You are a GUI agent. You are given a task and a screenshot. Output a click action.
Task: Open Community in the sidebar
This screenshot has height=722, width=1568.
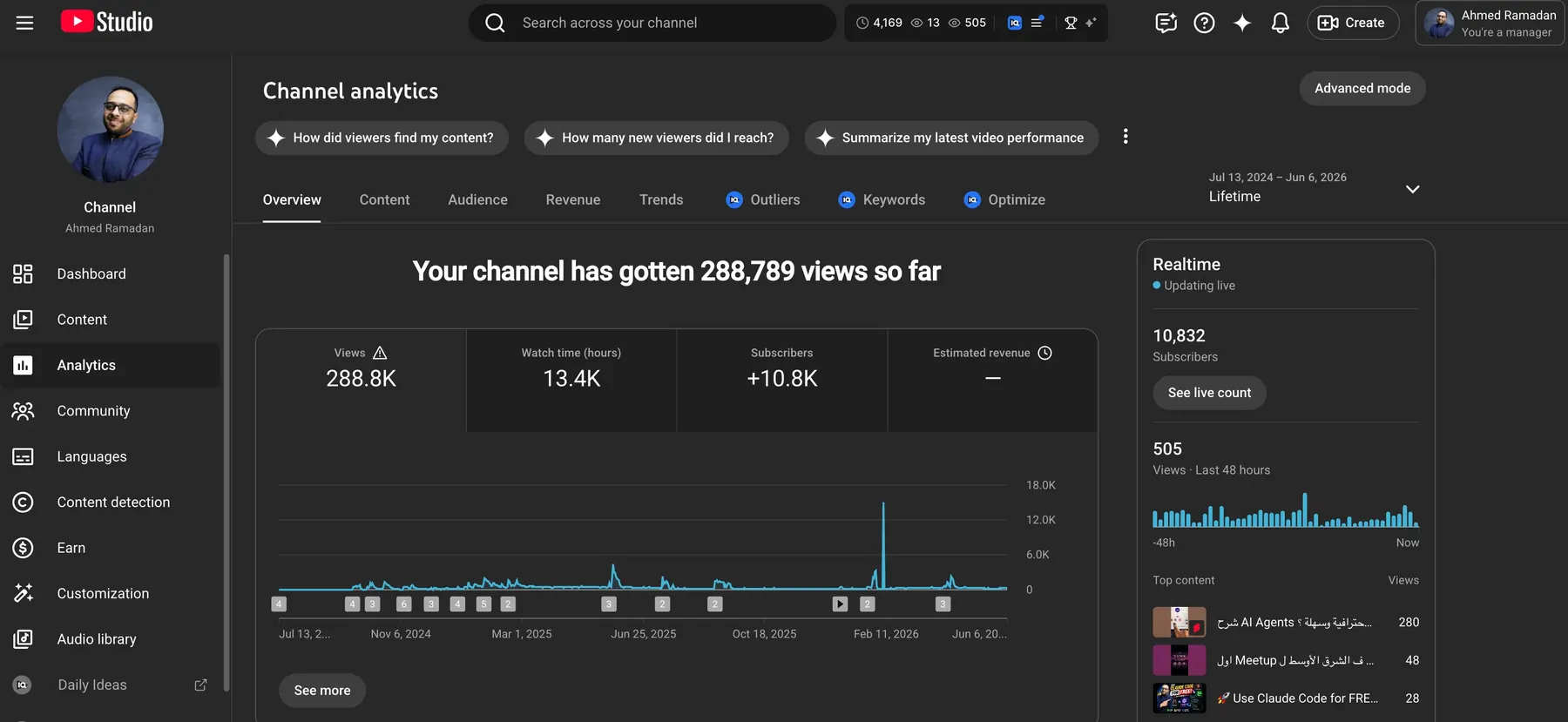tap(110, 411)
